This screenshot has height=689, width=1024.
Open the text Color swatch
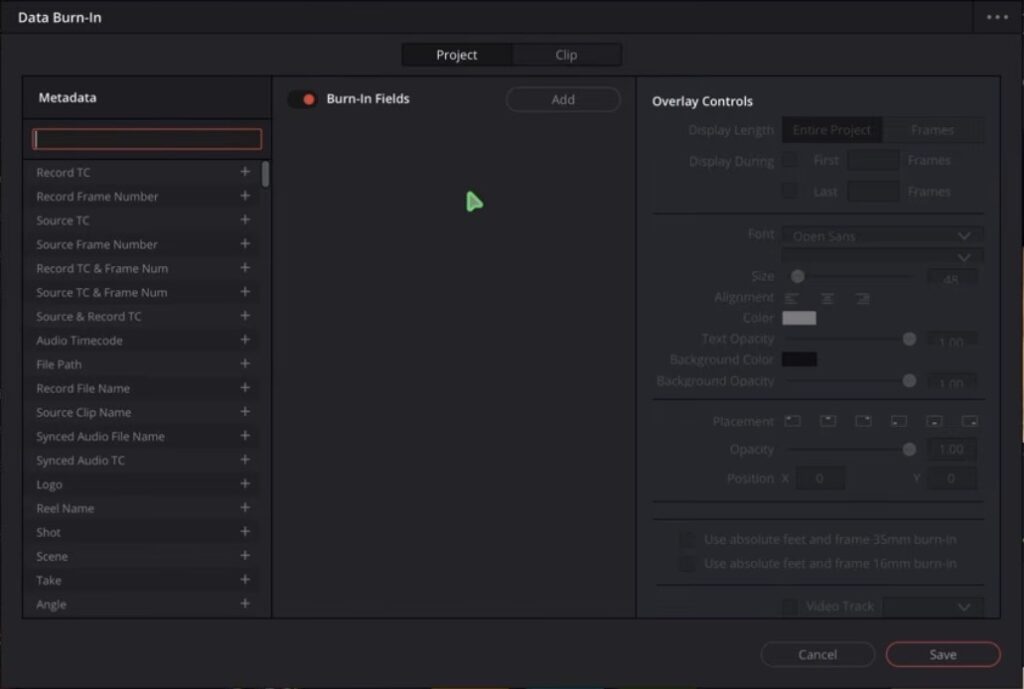click(799, 318)
